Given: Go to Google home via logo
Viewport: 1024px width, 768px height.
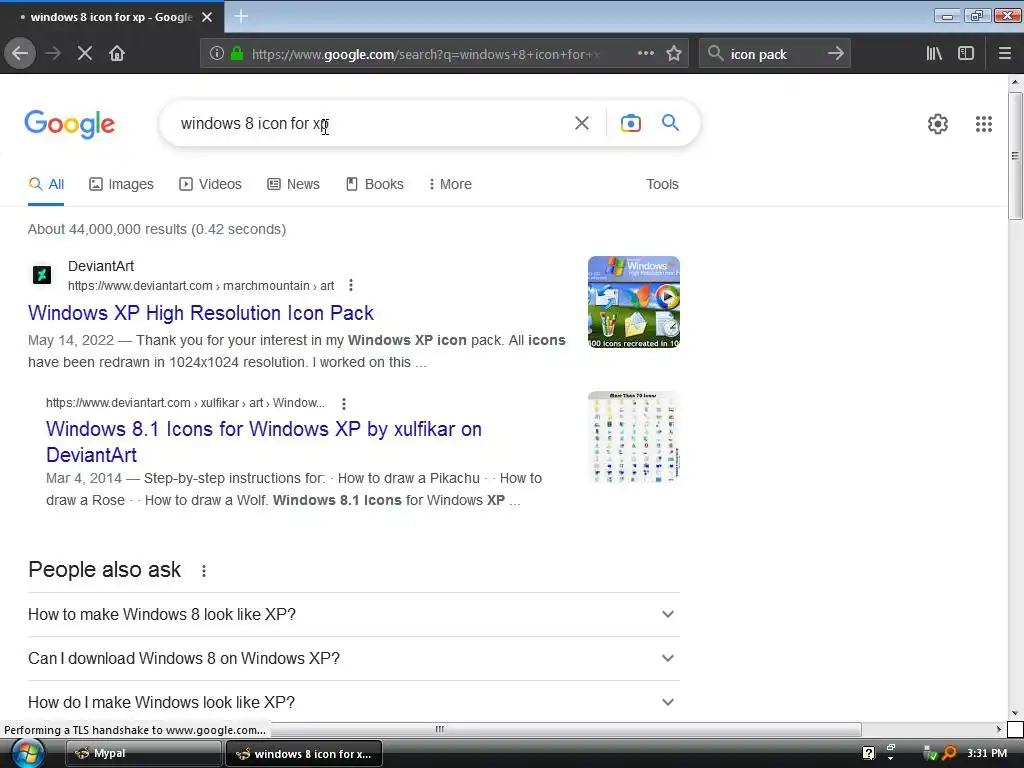Looking at the screenshot, I should pos(69,124).
